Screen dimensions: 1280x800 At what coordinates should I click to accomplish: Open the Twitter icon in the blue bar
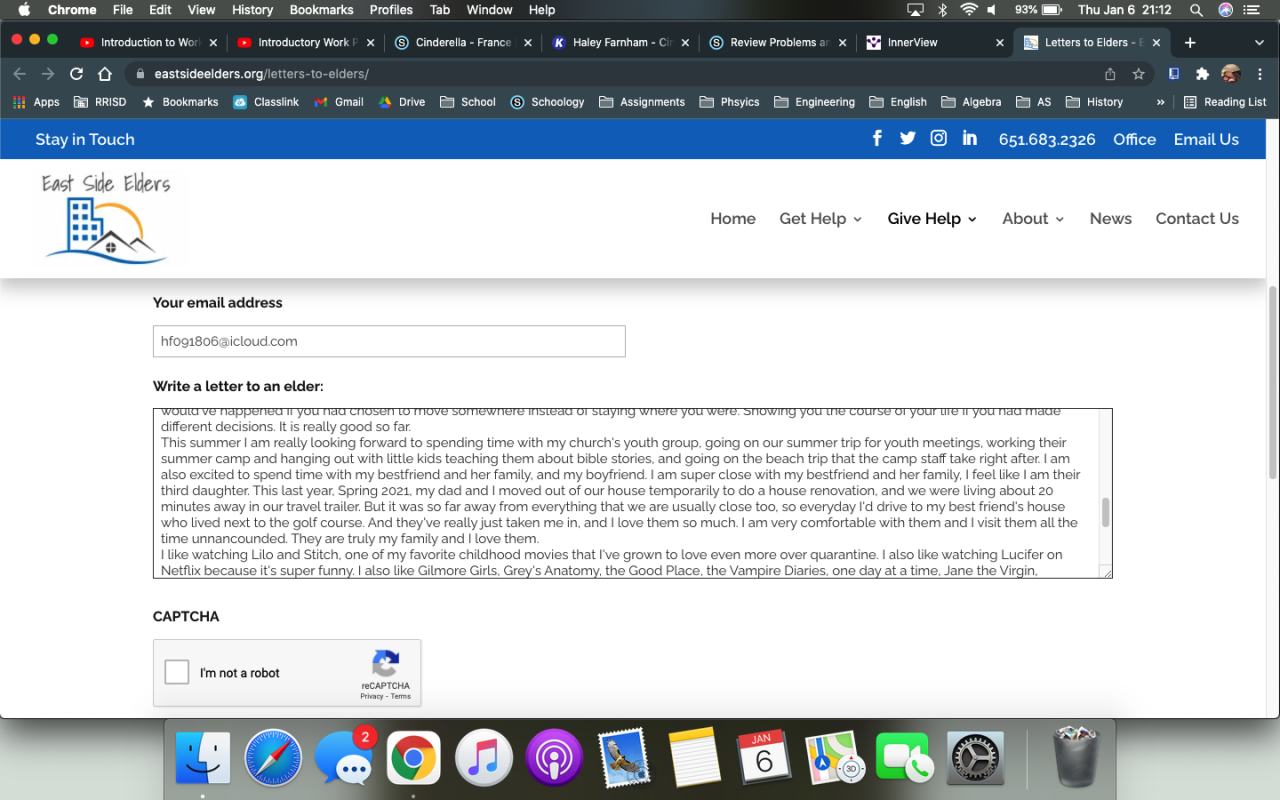pyautogui.click(x=908, y=139)
